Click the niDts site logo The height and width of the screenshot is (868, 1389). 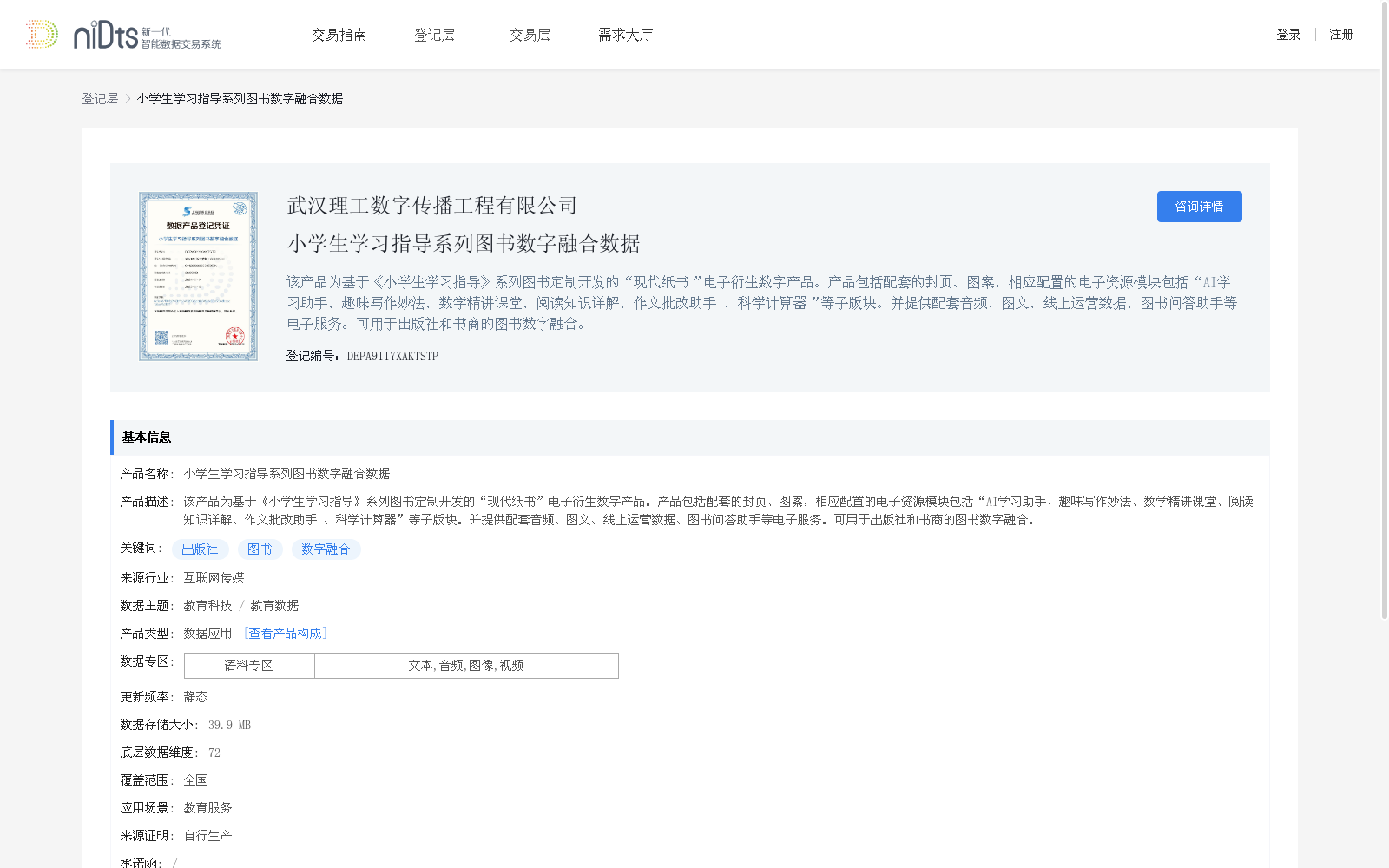123,35
